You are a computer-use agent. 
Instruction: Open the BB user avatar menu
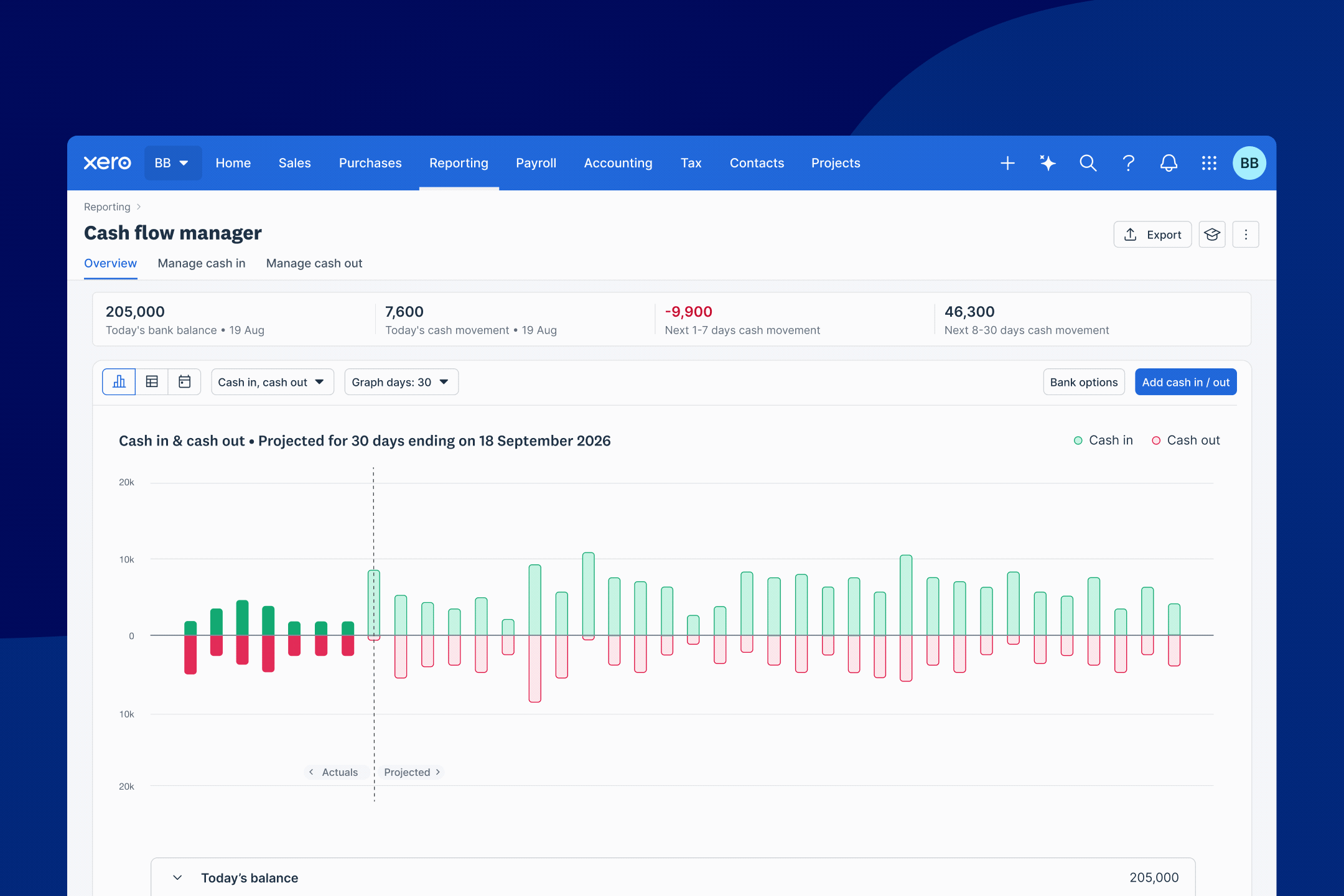1249,163
